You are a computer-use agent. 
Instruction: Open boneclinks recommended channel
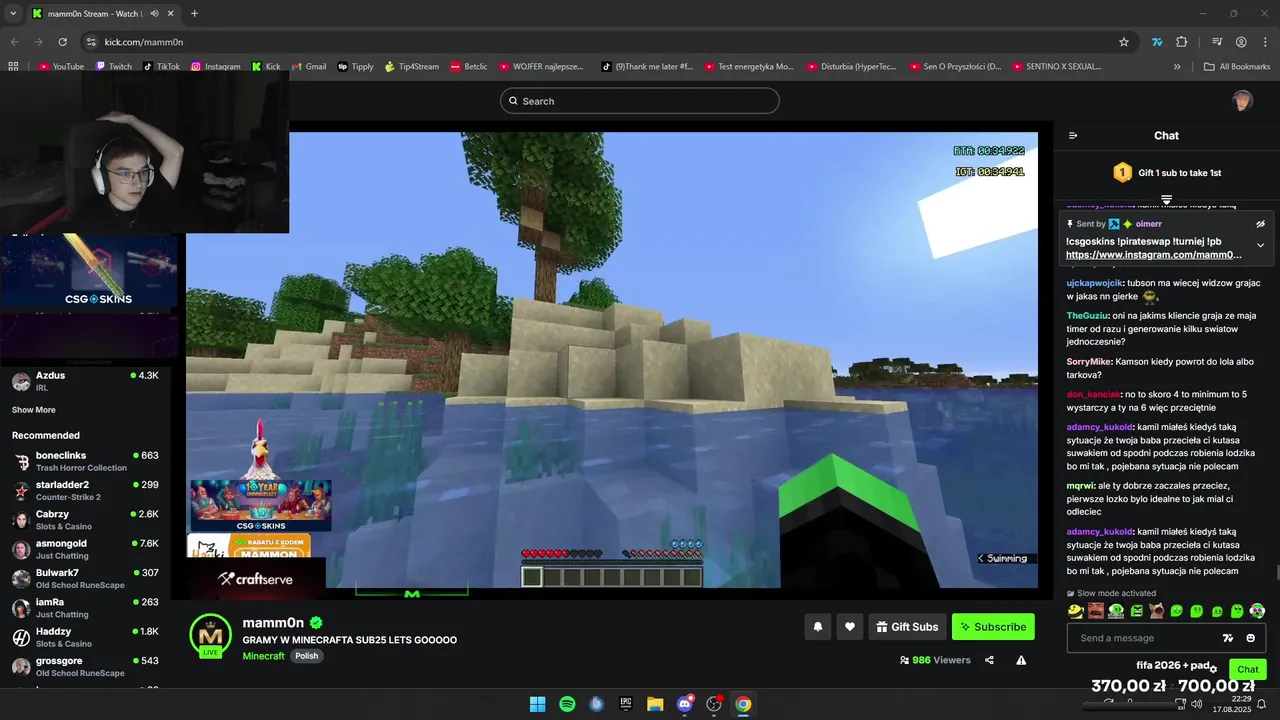[85, 461]
